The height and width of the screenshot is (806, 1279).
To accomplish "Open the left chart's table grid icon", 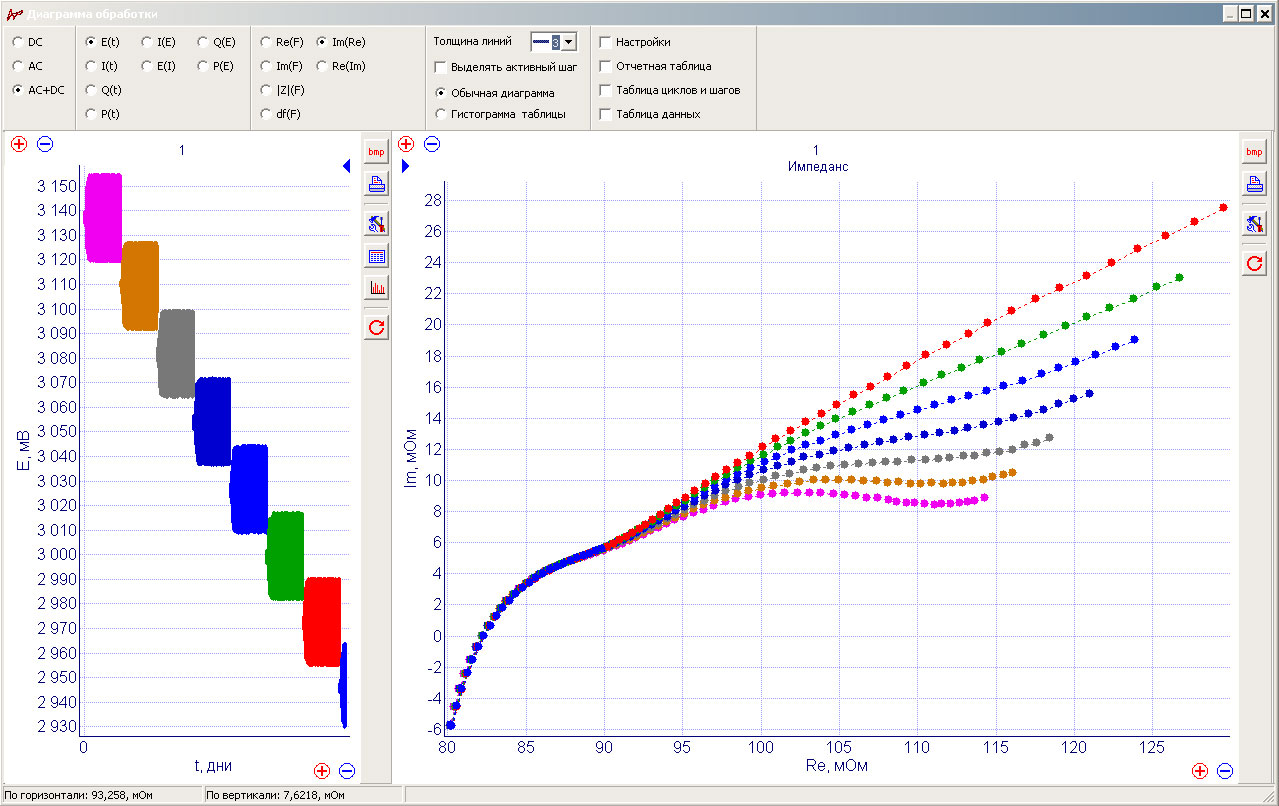I will 376,256.
